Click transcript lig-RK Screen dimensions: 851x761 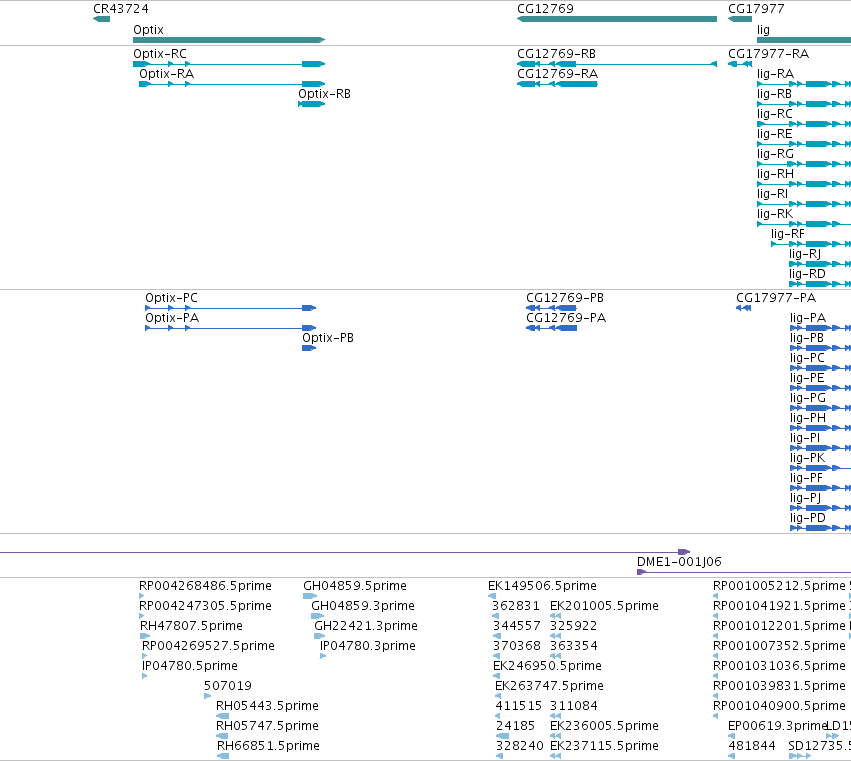coord(804,224)
